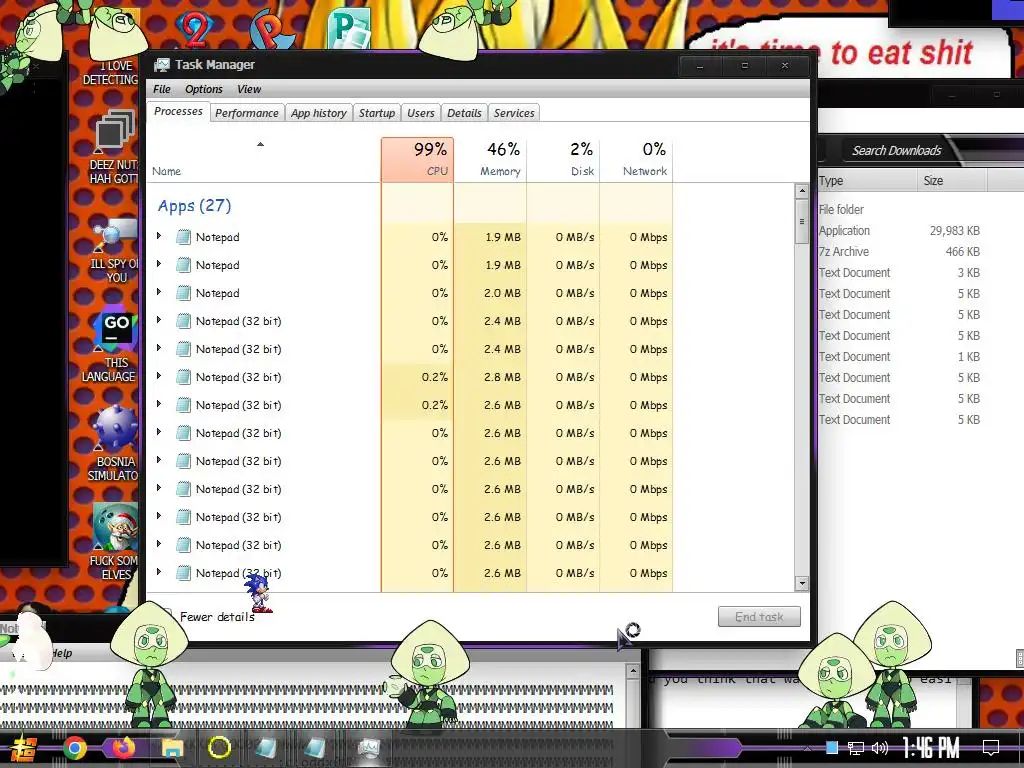Open File Explorer from the taskbar
The image size is (1024, 768).
(x=172, y=748)
